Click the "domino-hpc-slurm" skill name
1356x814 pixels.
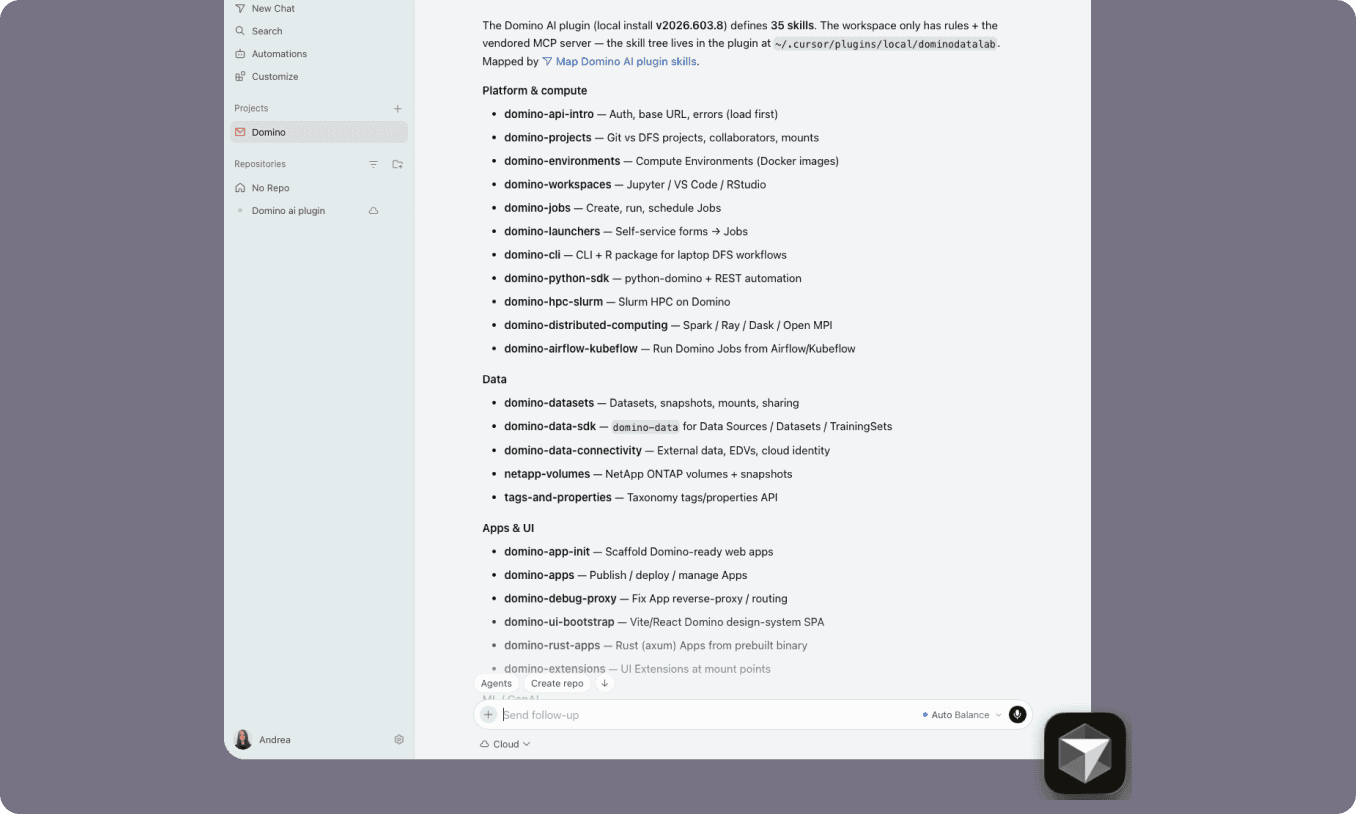(x=554, y=302)
